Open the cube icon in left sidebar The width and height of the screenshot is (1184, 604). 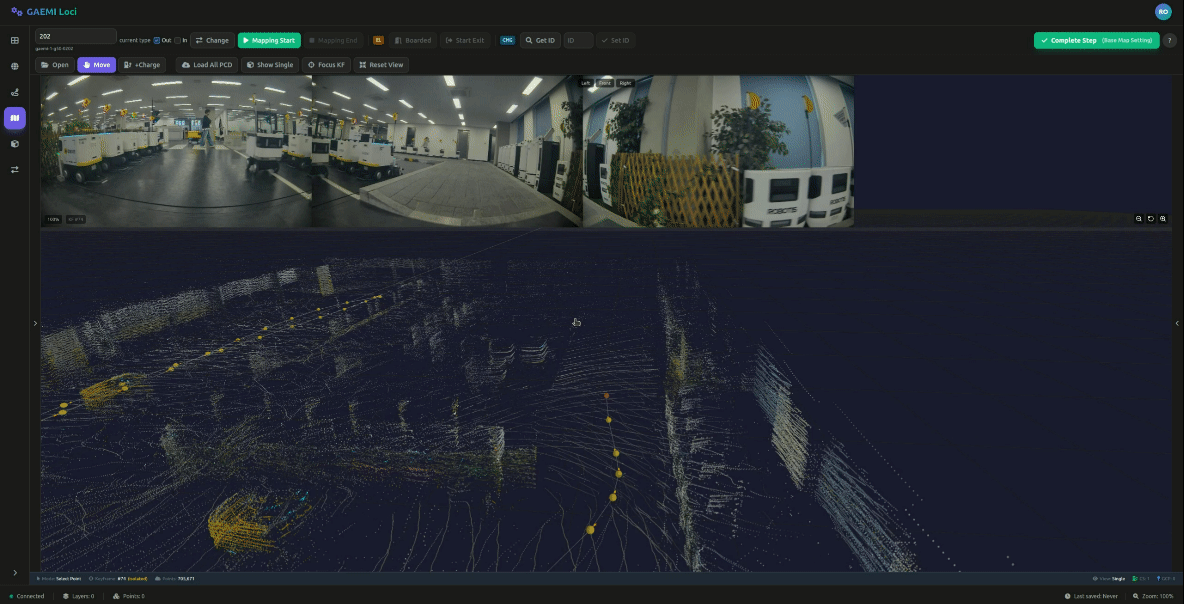[x=14, y=144]
